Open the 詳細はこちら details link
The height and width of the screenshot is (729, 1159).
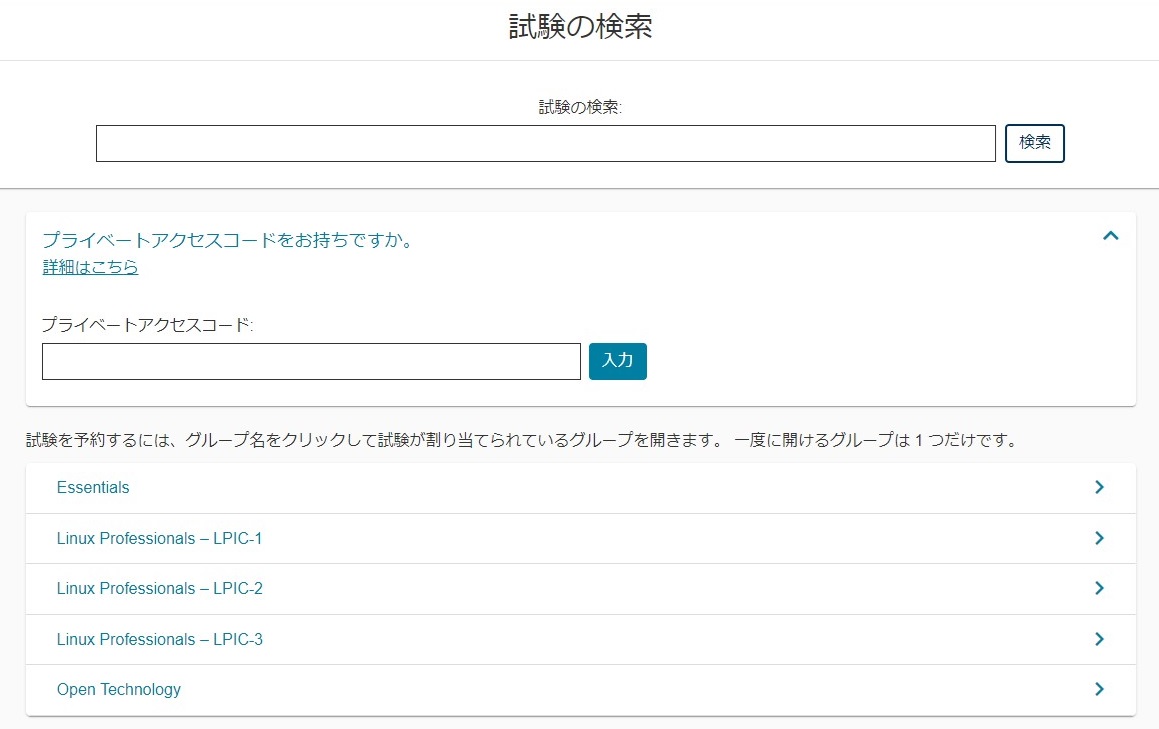coord(89,267)
